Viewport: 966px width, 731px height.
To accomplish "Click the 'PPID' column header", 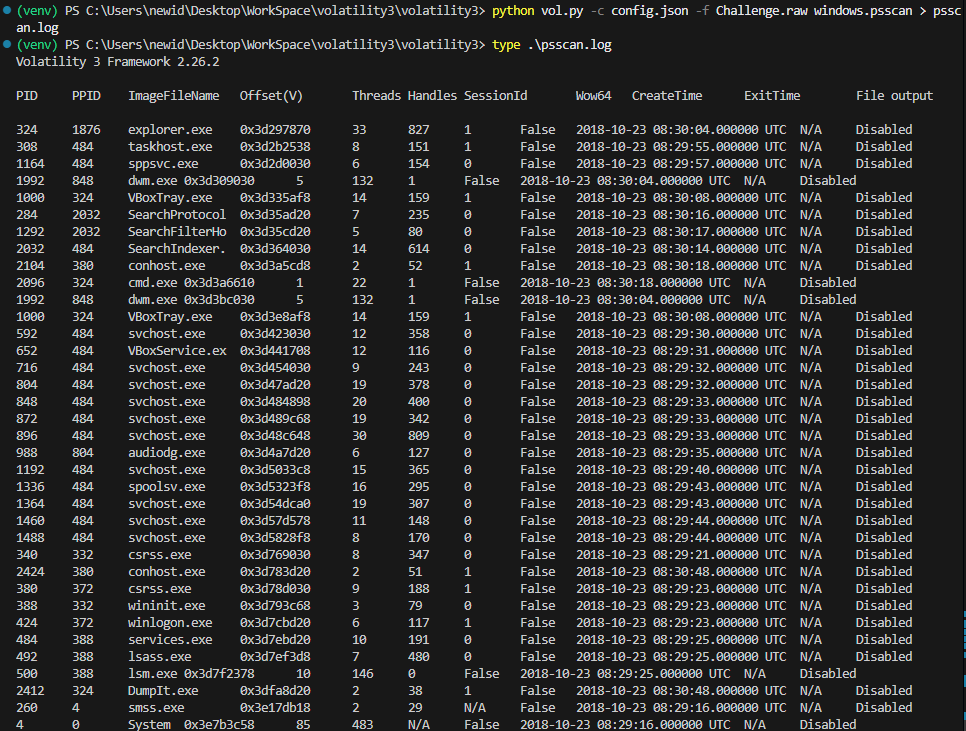I will (x=86, y=95).
